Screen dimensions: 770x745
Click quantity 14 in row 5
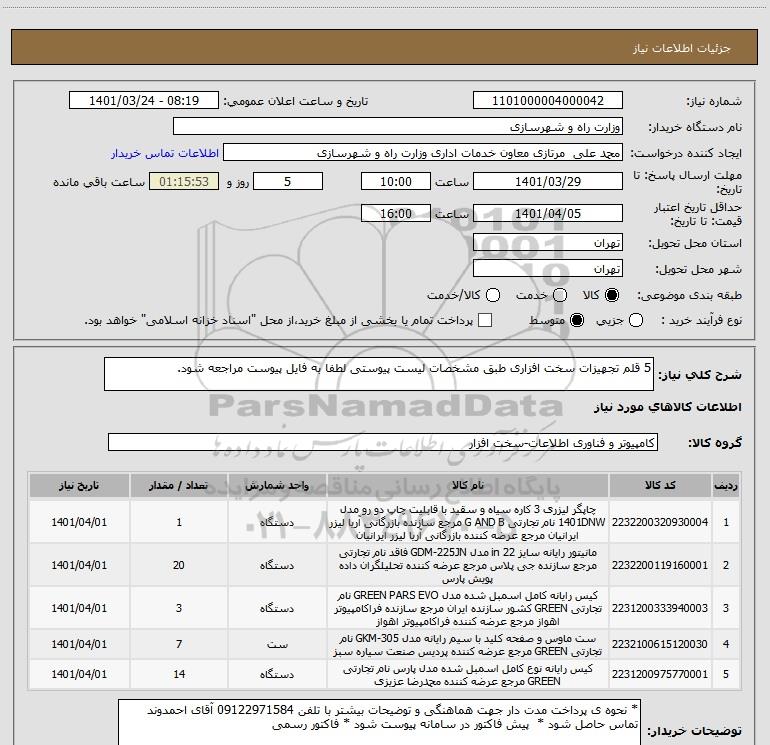(179, 674)
